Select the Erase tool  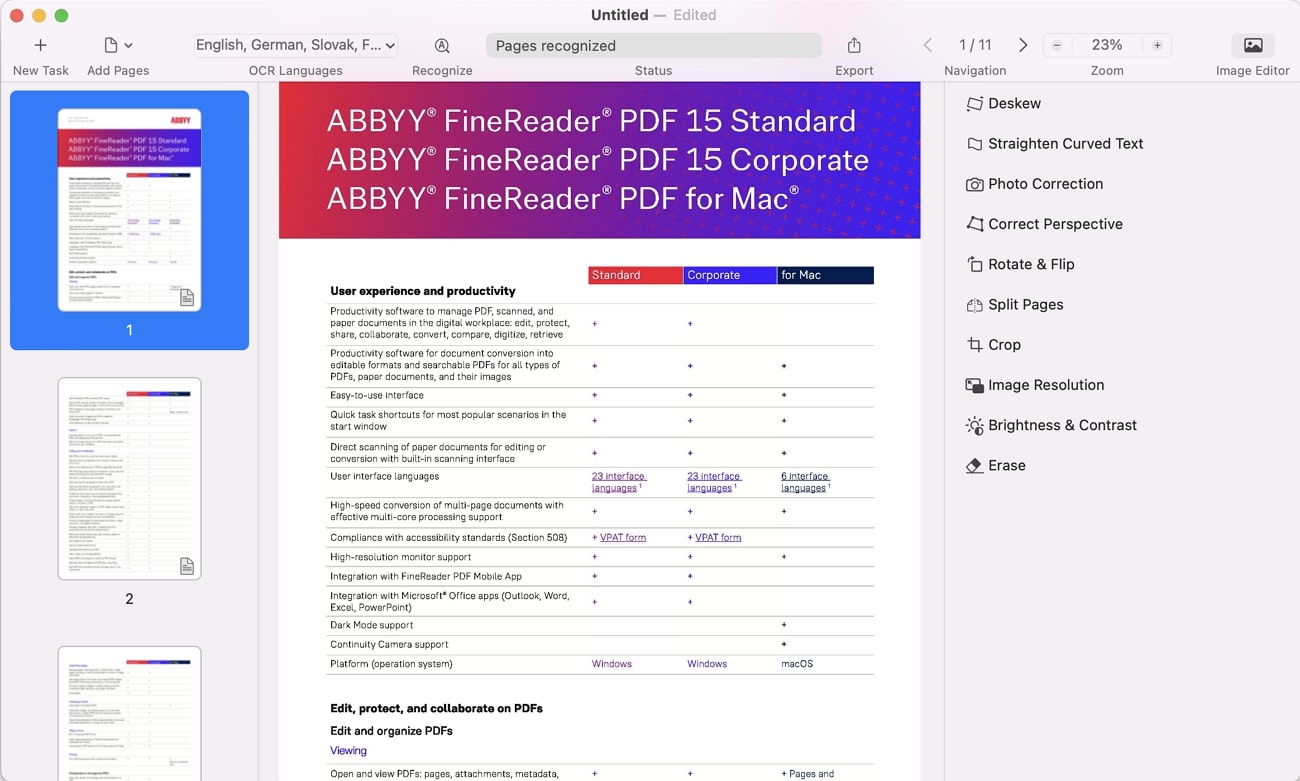(x=996, y=465)
